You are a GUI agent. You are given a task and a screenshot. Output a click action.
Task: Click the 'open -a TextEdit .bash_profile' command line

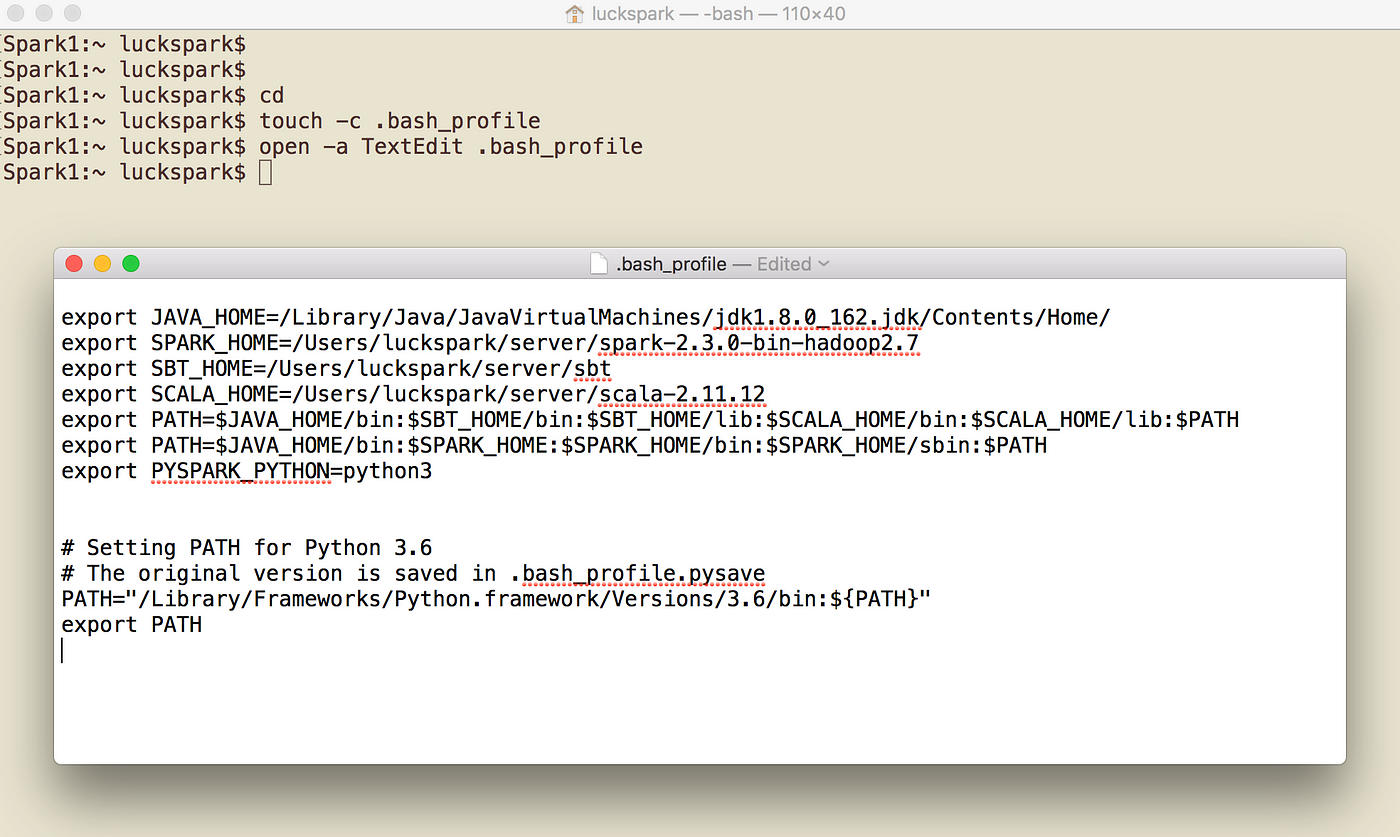pyautogui.click(x=451, y=147)
